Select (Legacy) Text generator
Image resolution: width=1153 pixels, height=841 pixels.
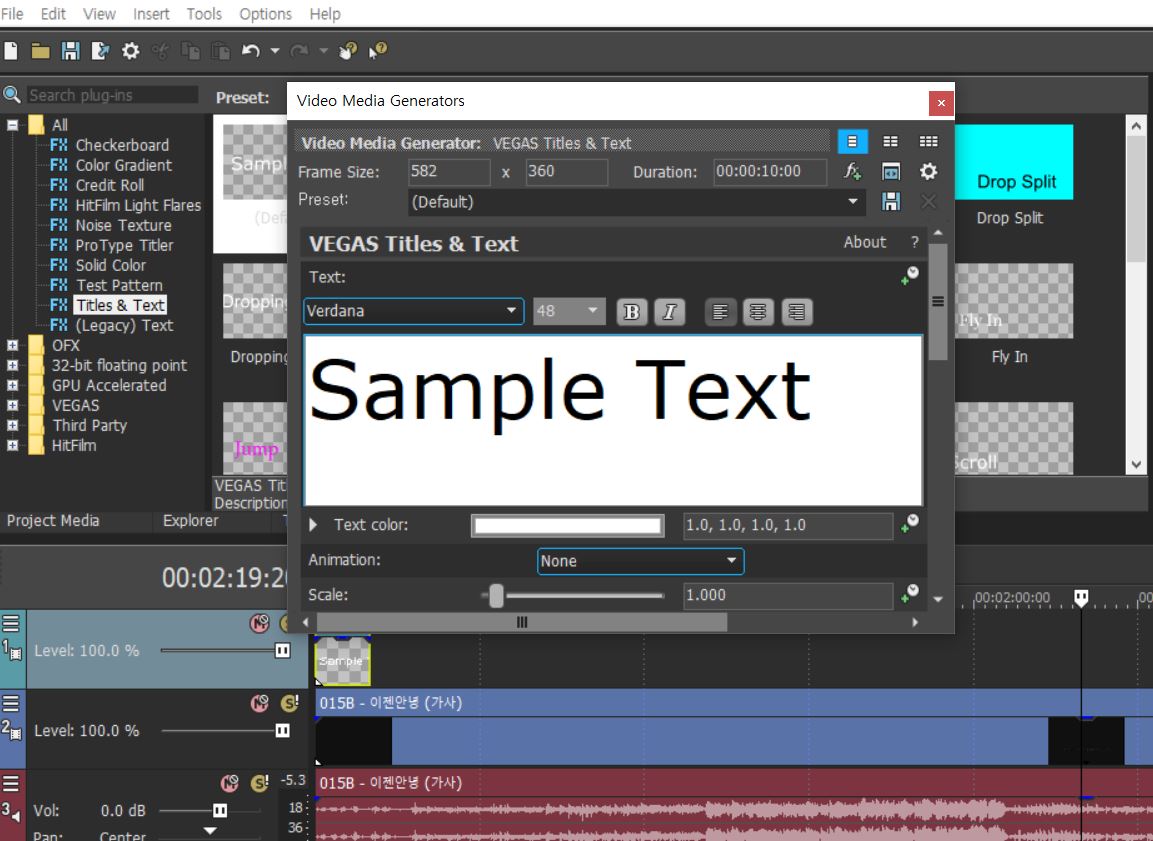[124, 326]
